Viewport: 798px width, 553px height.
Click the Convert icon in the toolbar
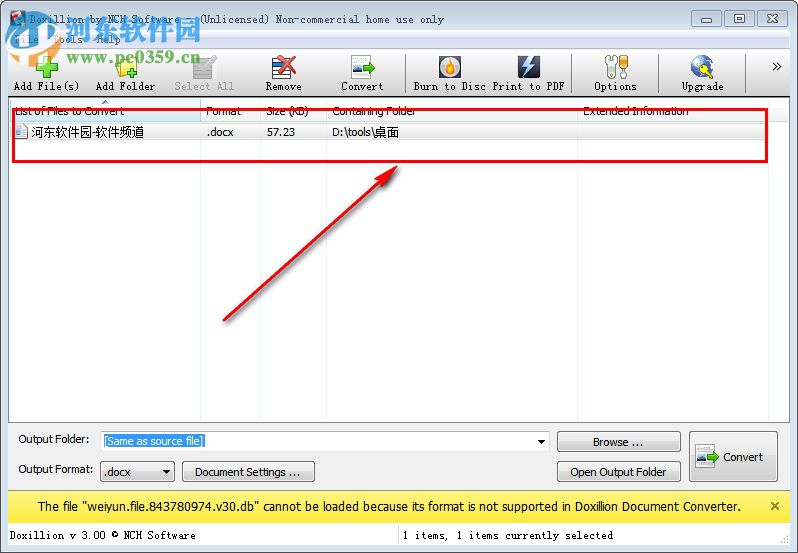(362, 73)
